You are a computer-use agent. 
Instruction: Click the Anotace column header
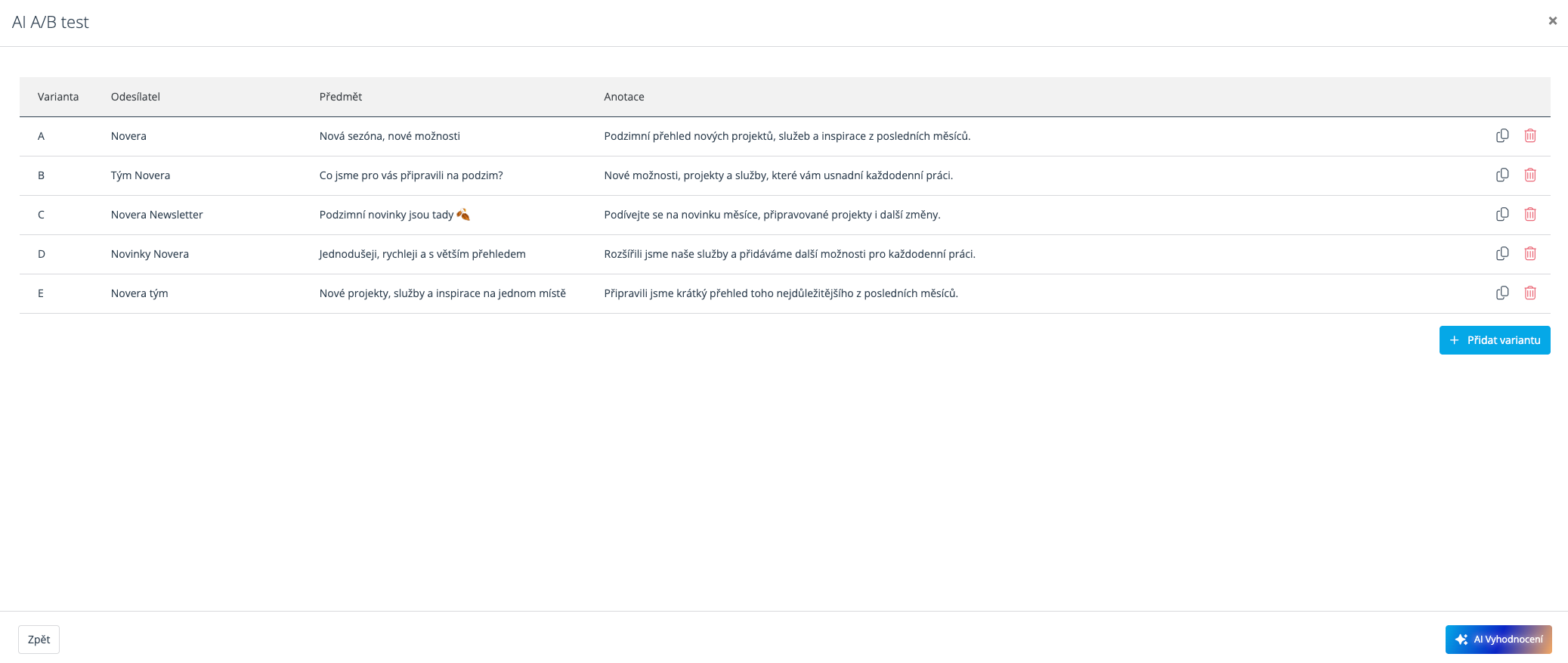624,97
